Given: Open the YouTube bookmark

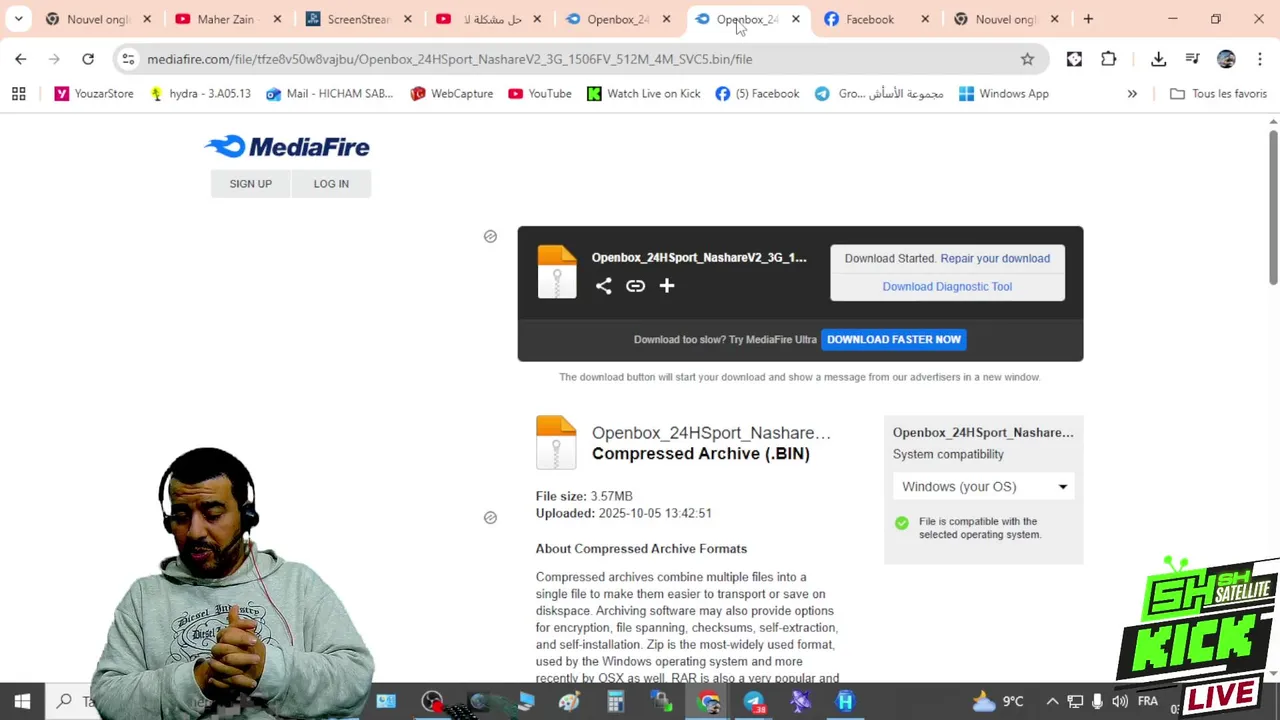Looking at the screenshot, I should [540, 94].
